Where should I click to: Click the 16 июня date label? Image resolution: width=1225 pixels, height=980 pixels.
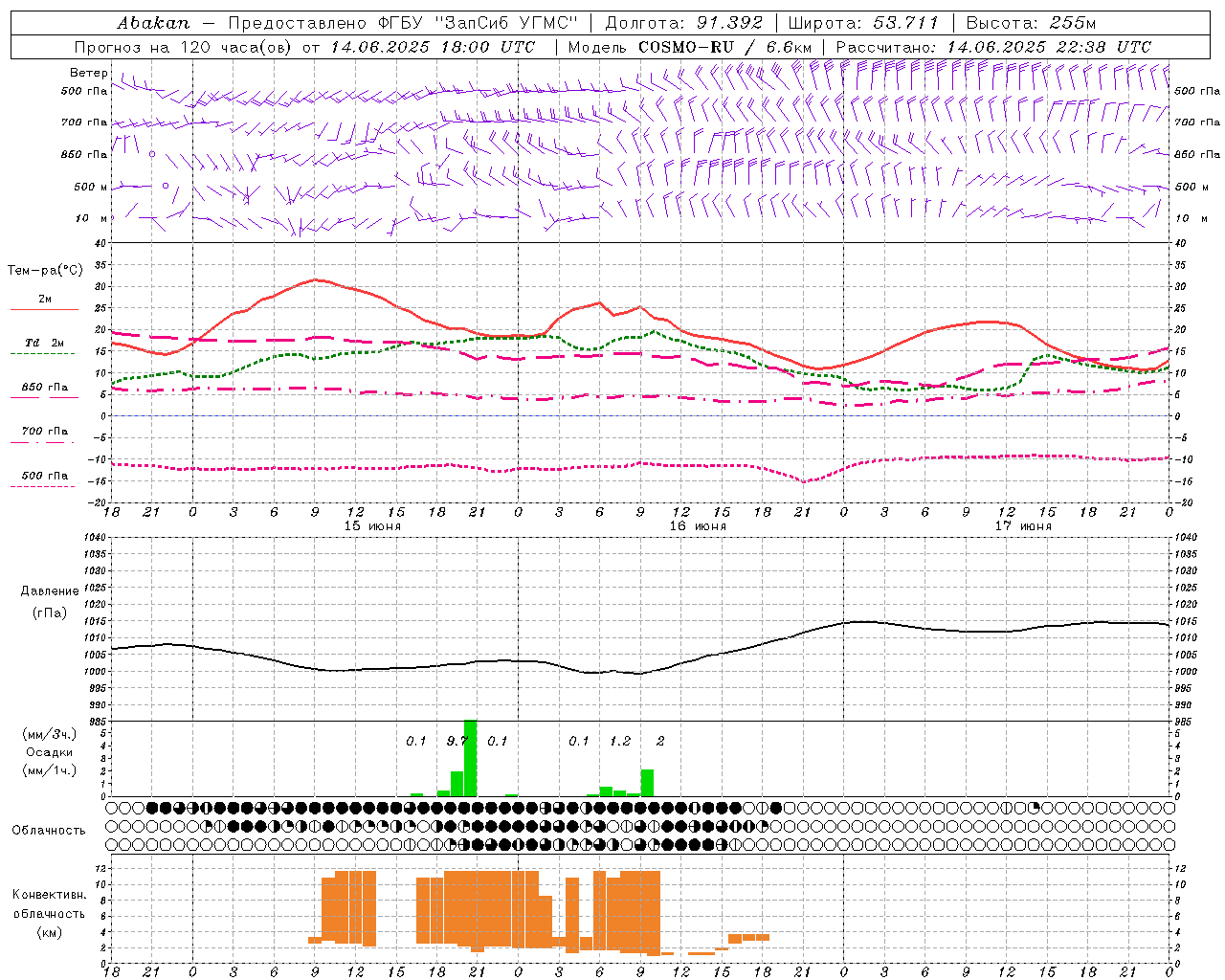698,525
